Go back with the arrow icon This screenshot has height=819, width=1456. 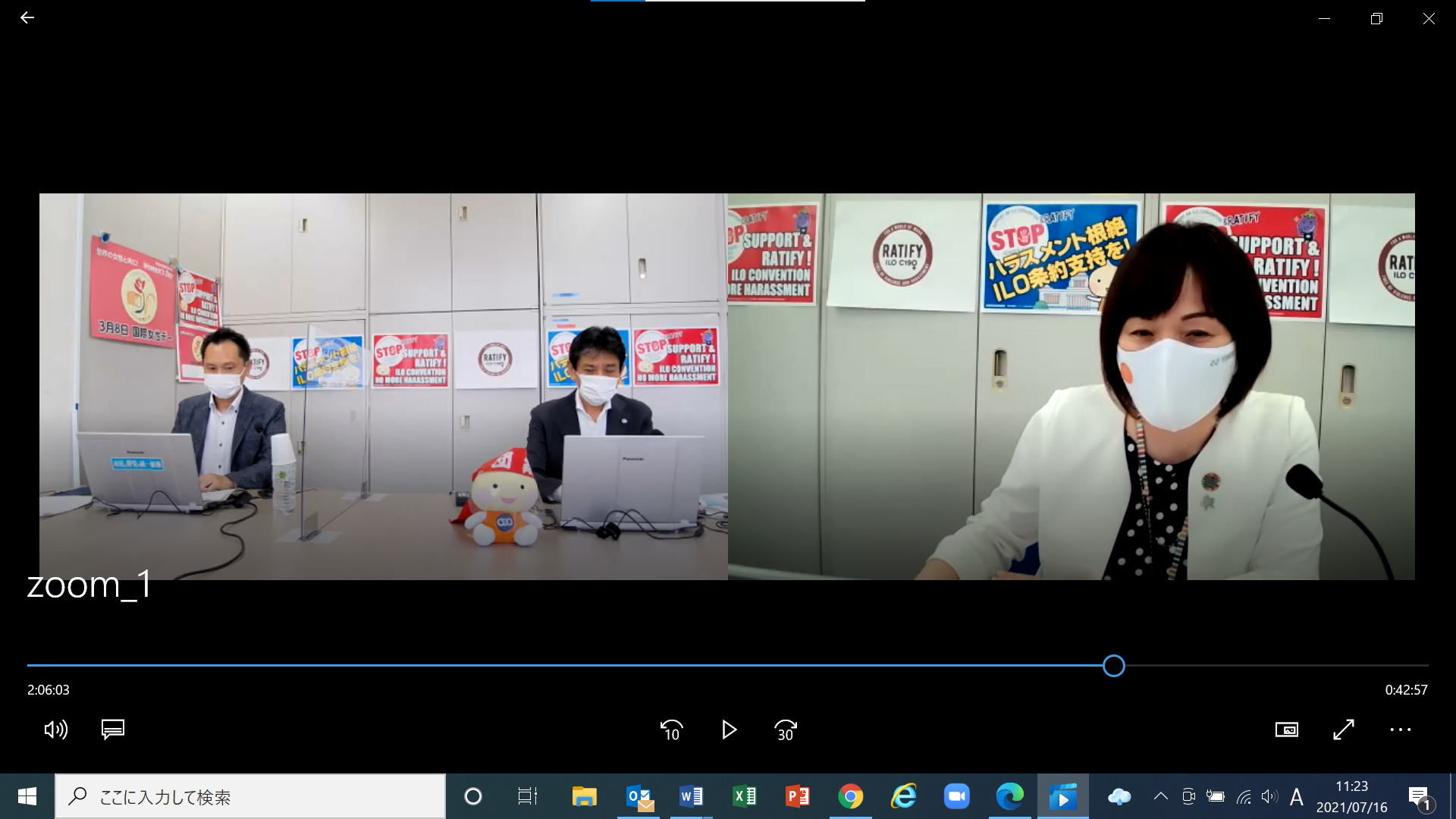click(x=27, y=17)
